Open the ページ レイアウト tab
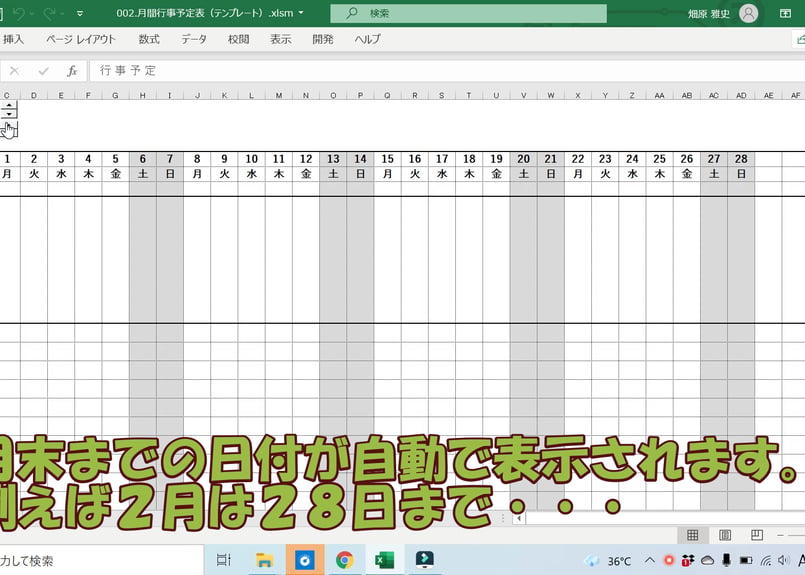Viewport: 805px width, 575px height. (x=81, y=40)
